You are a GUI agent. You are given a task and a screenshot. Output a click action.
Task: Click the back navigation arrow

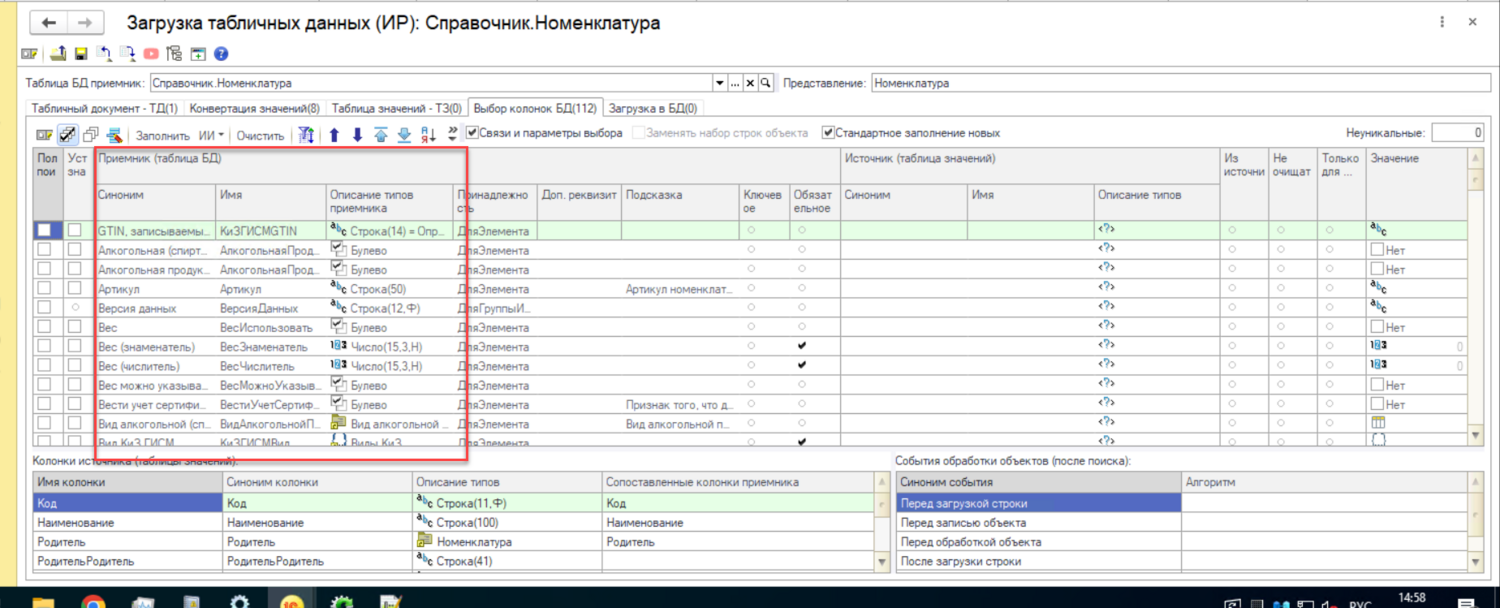[x=49, y=23]
